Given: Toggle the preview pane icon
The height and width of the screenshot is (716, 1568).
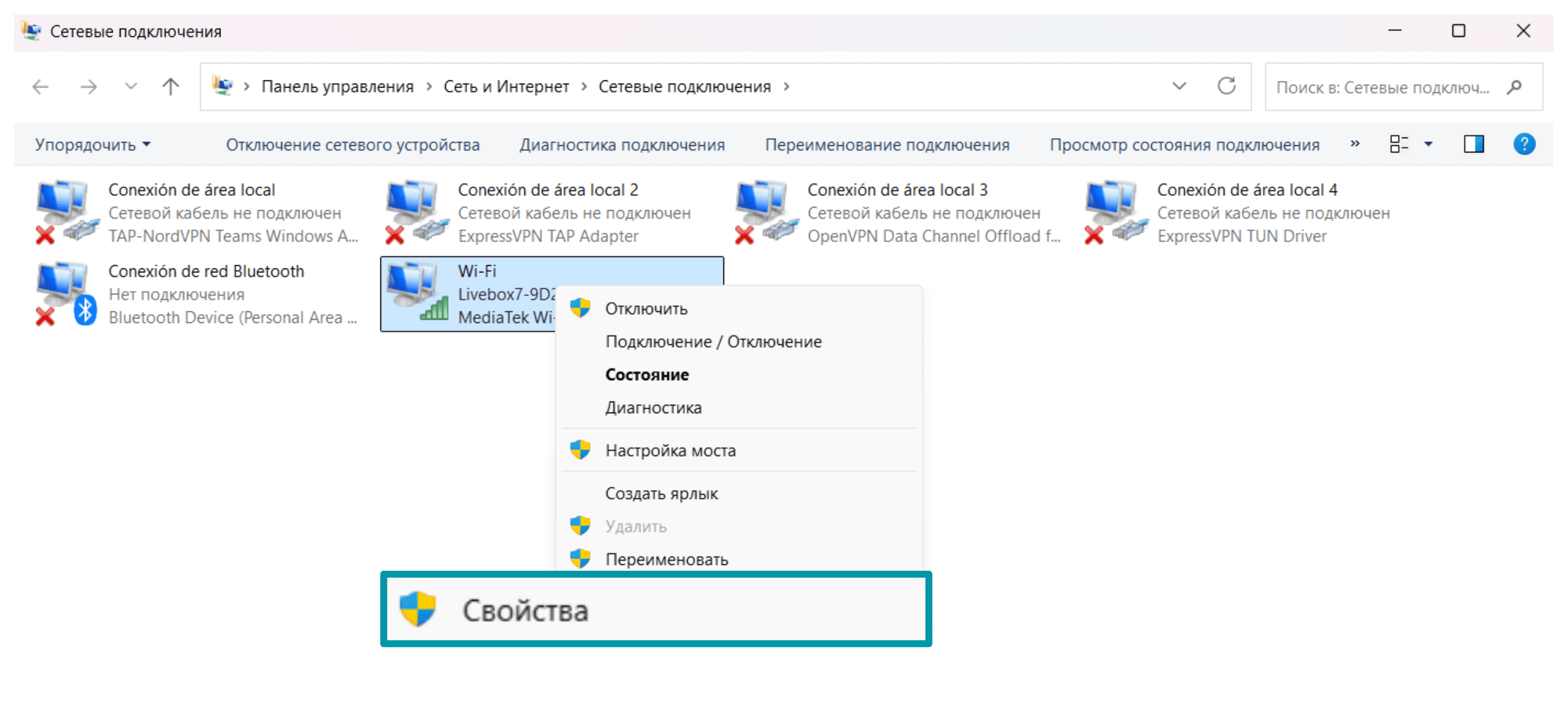Looking at the screenshot, I should point(1473,144).
